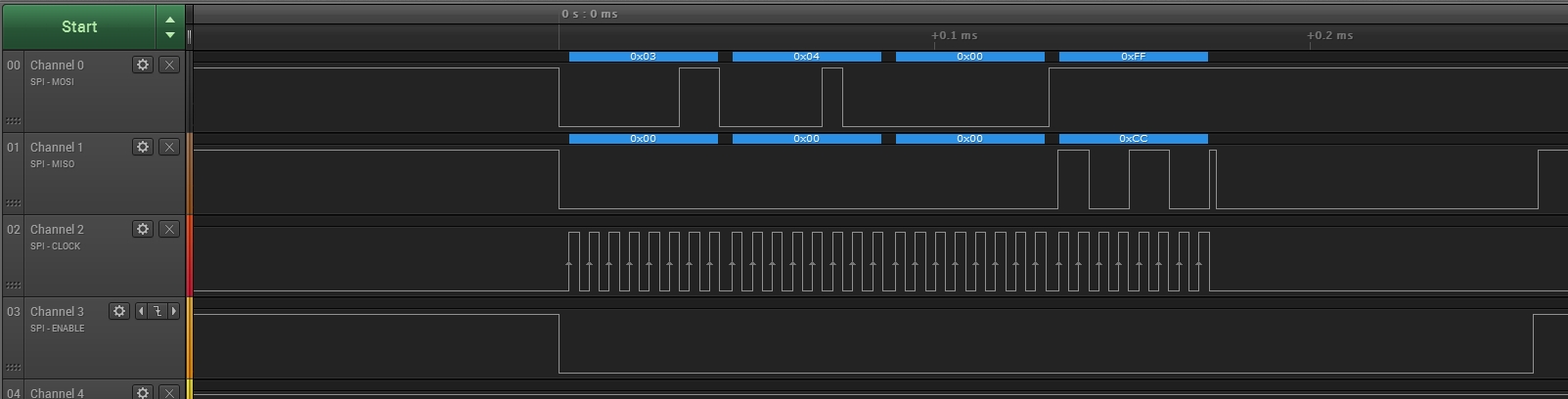This screenshot has width=1568, height=399.
Task: Click the 0 s : 0 ms time label
Action: point(590,14)
